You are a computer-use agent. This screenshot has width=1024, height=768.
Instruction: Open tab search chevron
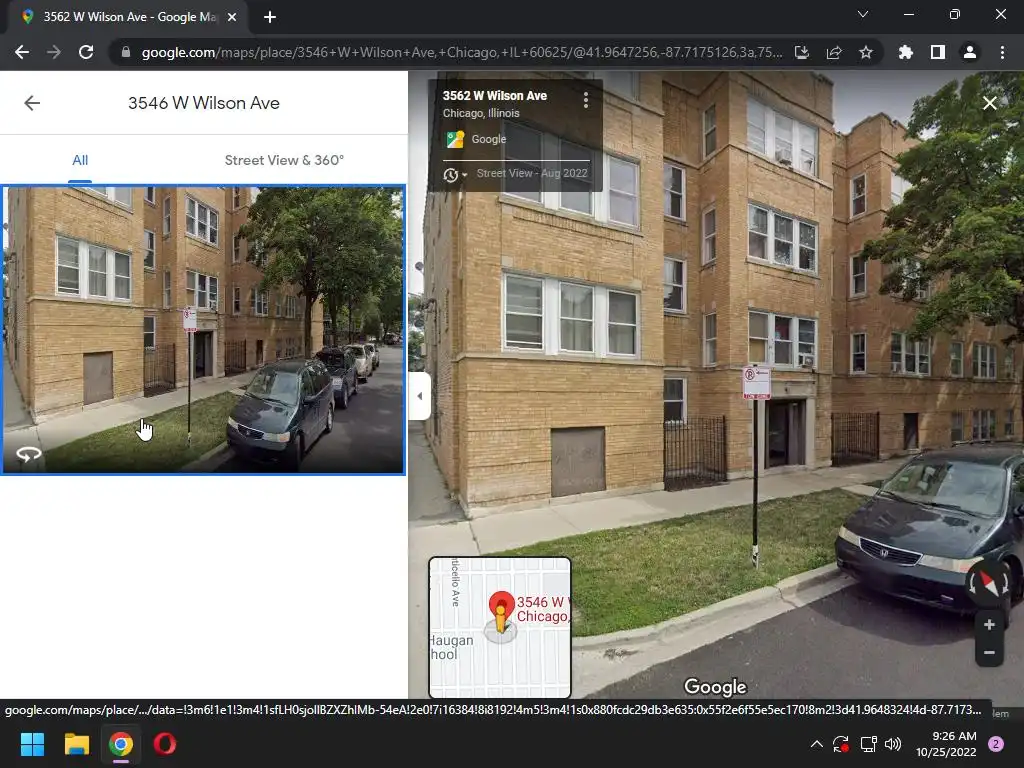863,14
